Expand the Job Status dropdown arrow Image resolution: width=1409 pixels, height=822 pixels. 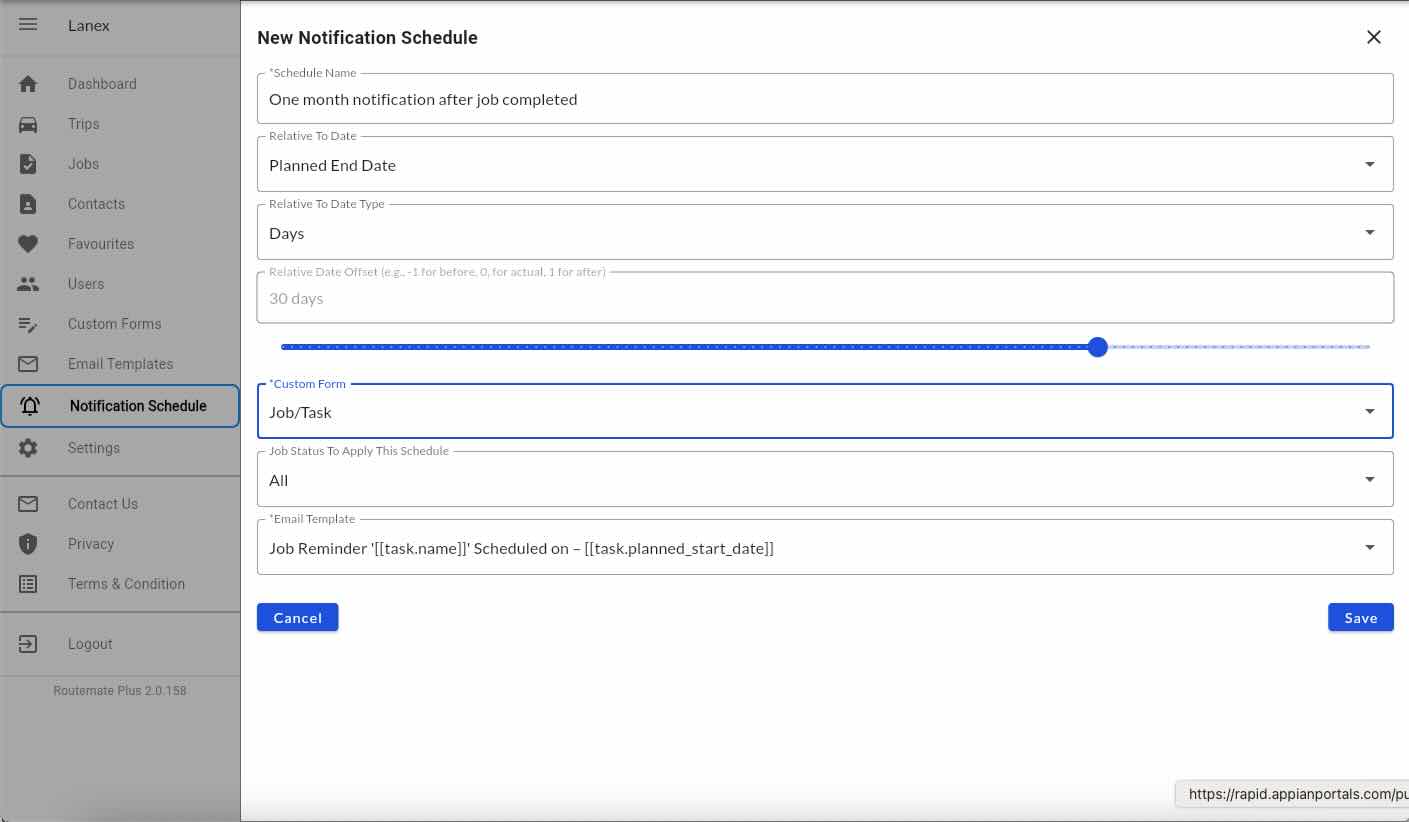coord(1370,479)
